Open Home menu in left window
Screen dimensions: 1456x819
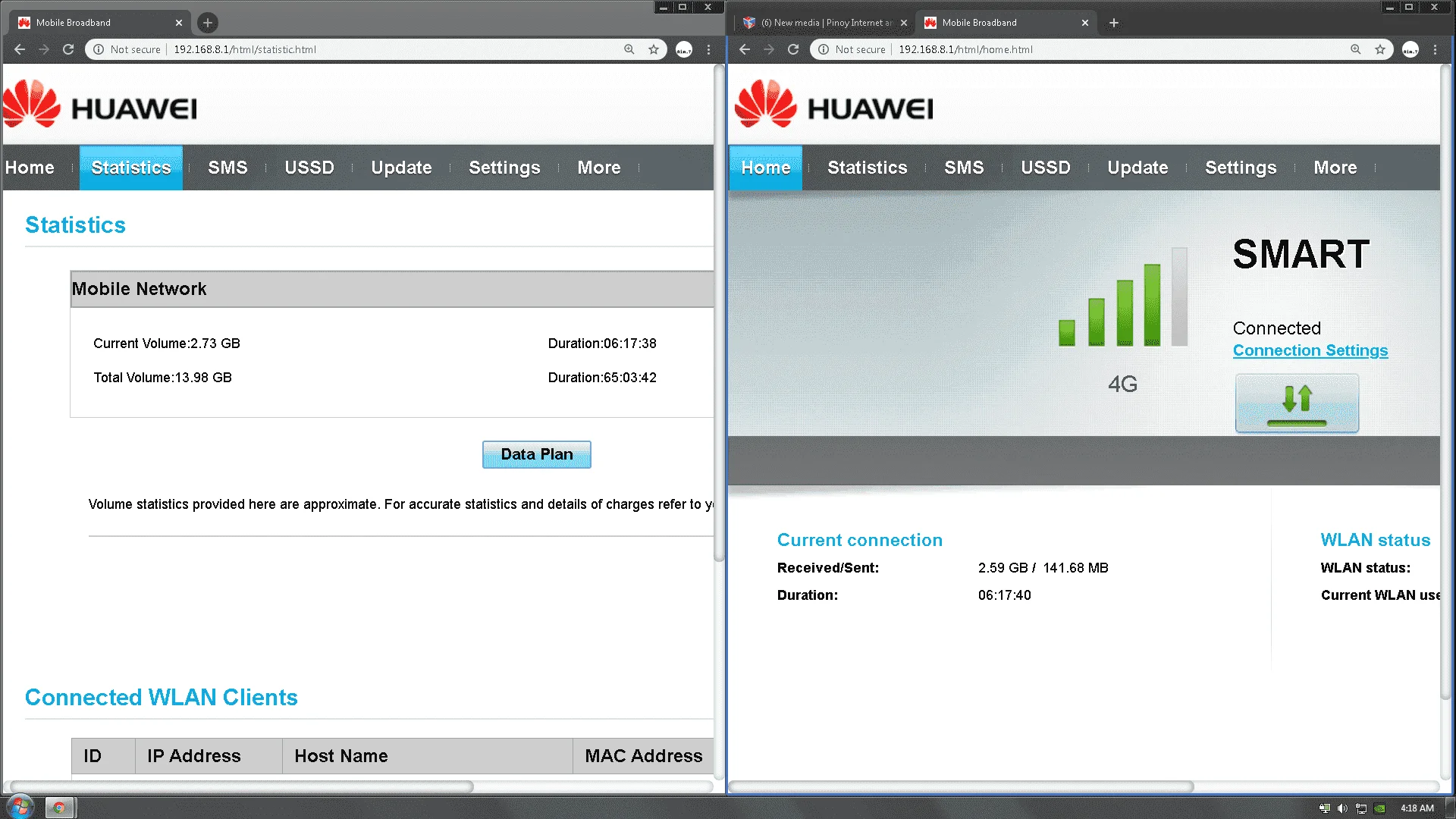[30, 168]
